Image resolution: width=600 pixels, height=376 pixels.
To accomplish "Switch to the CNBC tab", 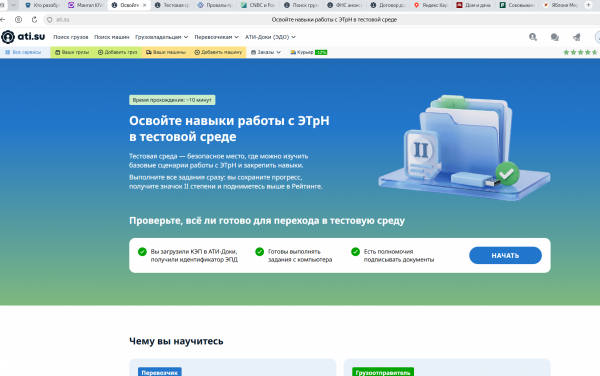I will [x=259, y=5].
